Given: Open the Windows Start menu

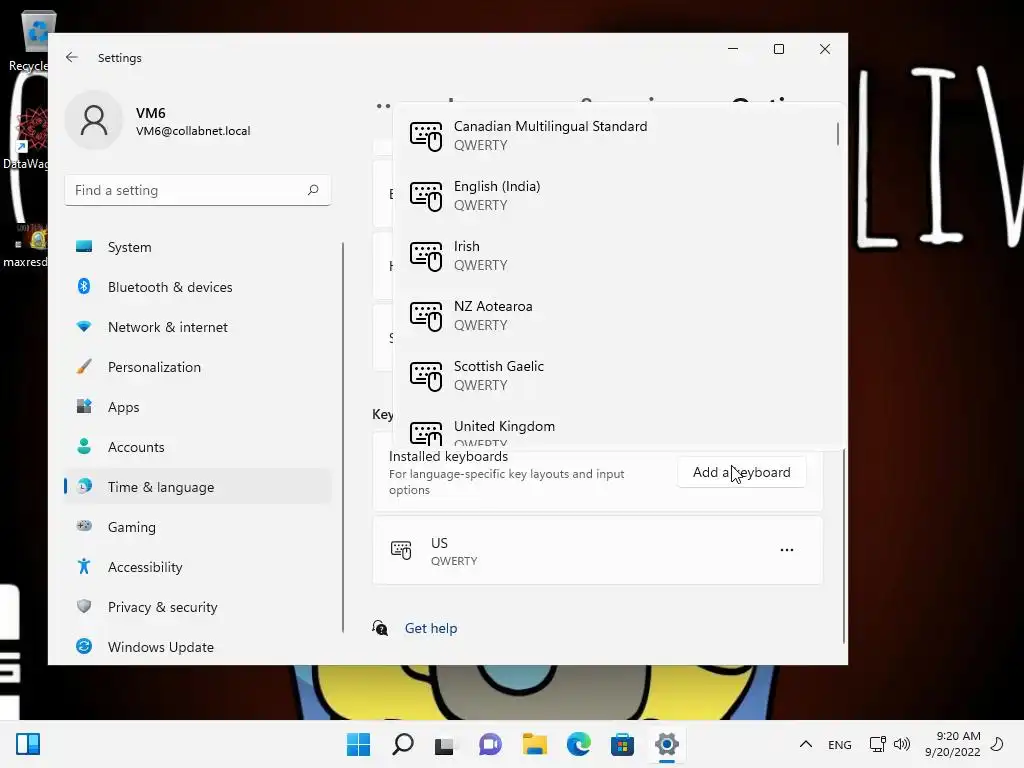Looking at the screenshot, I should click(x=358, y=744).
